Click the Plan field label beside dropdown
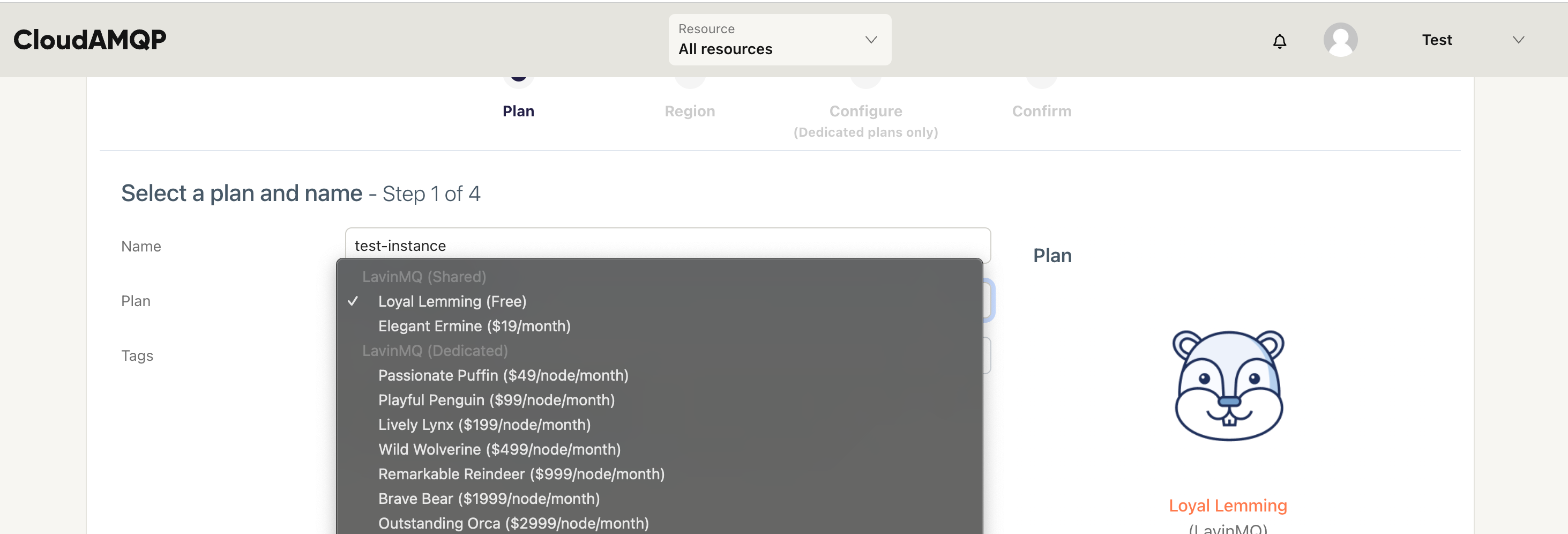This screenshot has height=534, width=1568. click(135, 301)
